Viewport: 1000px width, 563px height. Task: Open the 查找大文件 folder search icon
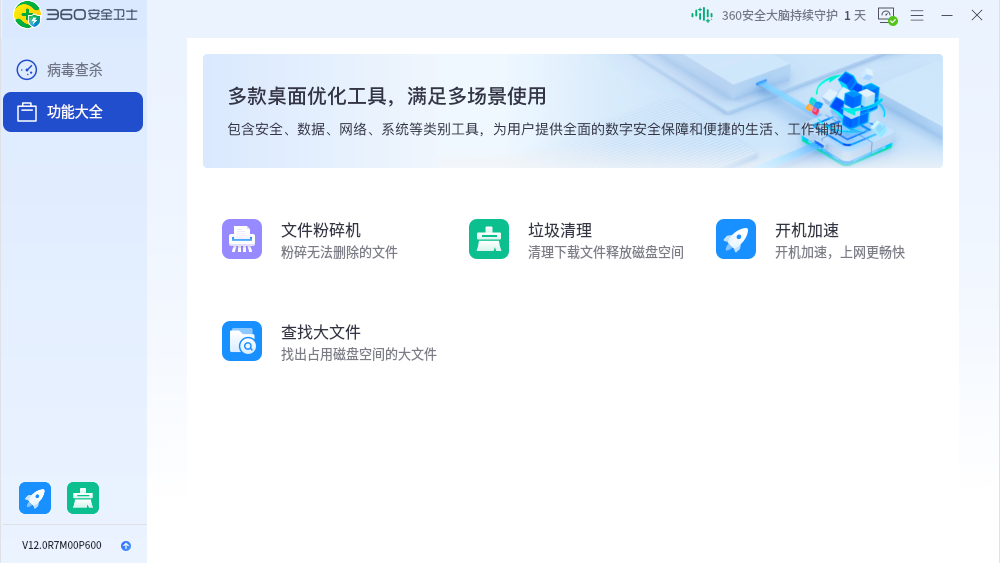tap(242, 341)
